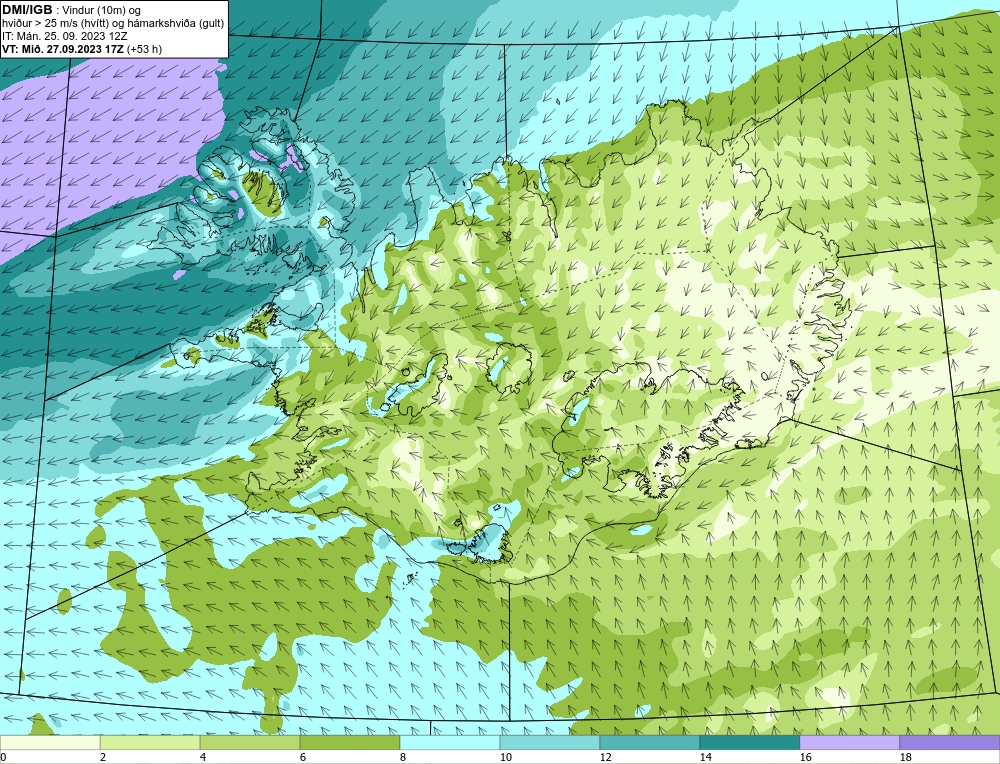Click the 'IT: Mán. 25. 09. 2023 12Z' line
This screenshot has width=1000, height=764.
click(x=64, y=36)
